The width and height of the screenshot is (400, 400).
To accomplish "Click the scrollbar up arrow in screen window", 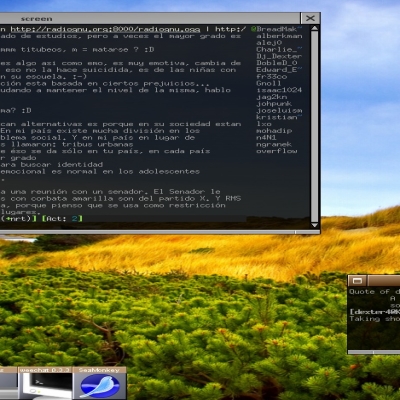I will (314, 29).
